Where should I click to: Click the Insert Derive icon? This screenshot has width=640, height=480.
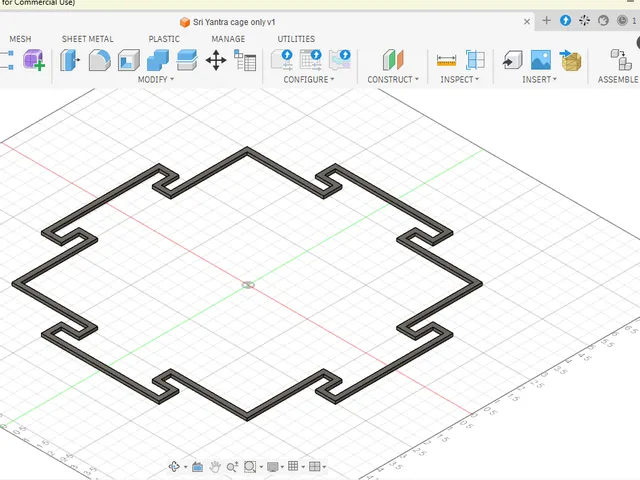click(x=513, y=60)
